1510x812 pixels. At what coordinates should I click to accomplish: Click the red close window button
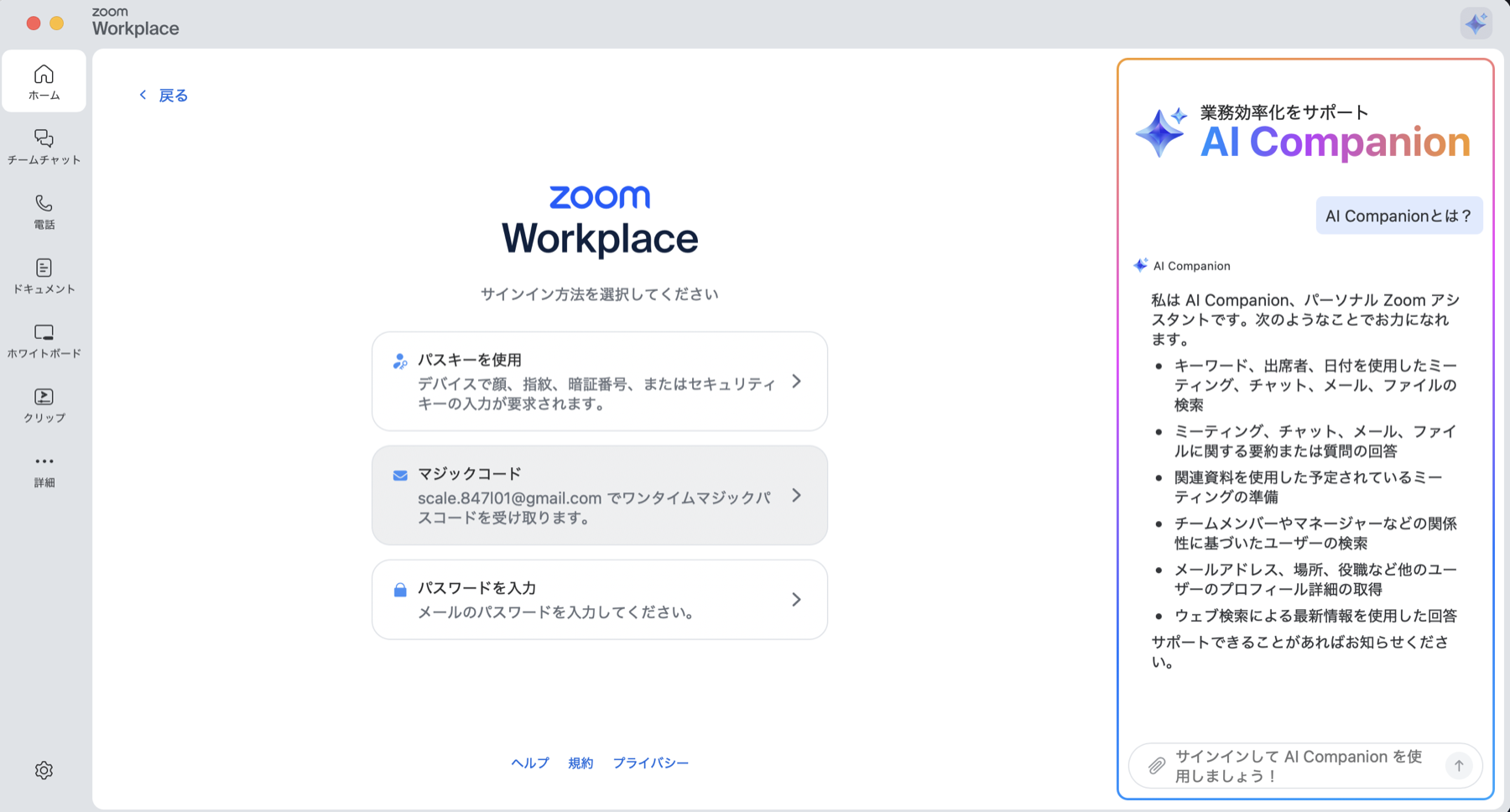34,23
